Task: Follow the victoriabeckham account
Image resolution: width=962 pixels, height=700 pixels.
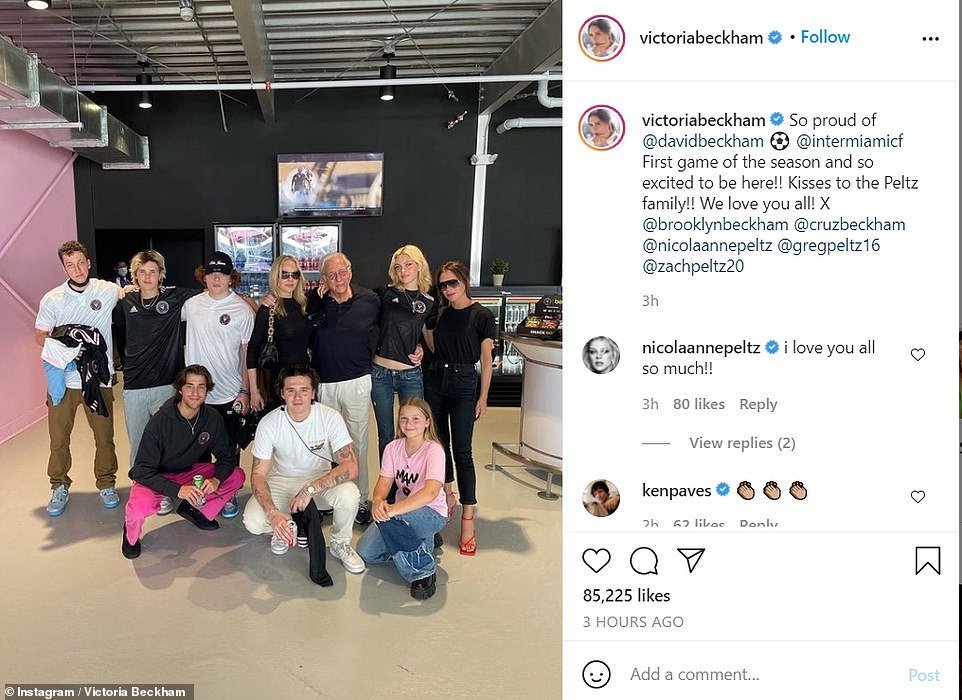Action: [825, 37]
